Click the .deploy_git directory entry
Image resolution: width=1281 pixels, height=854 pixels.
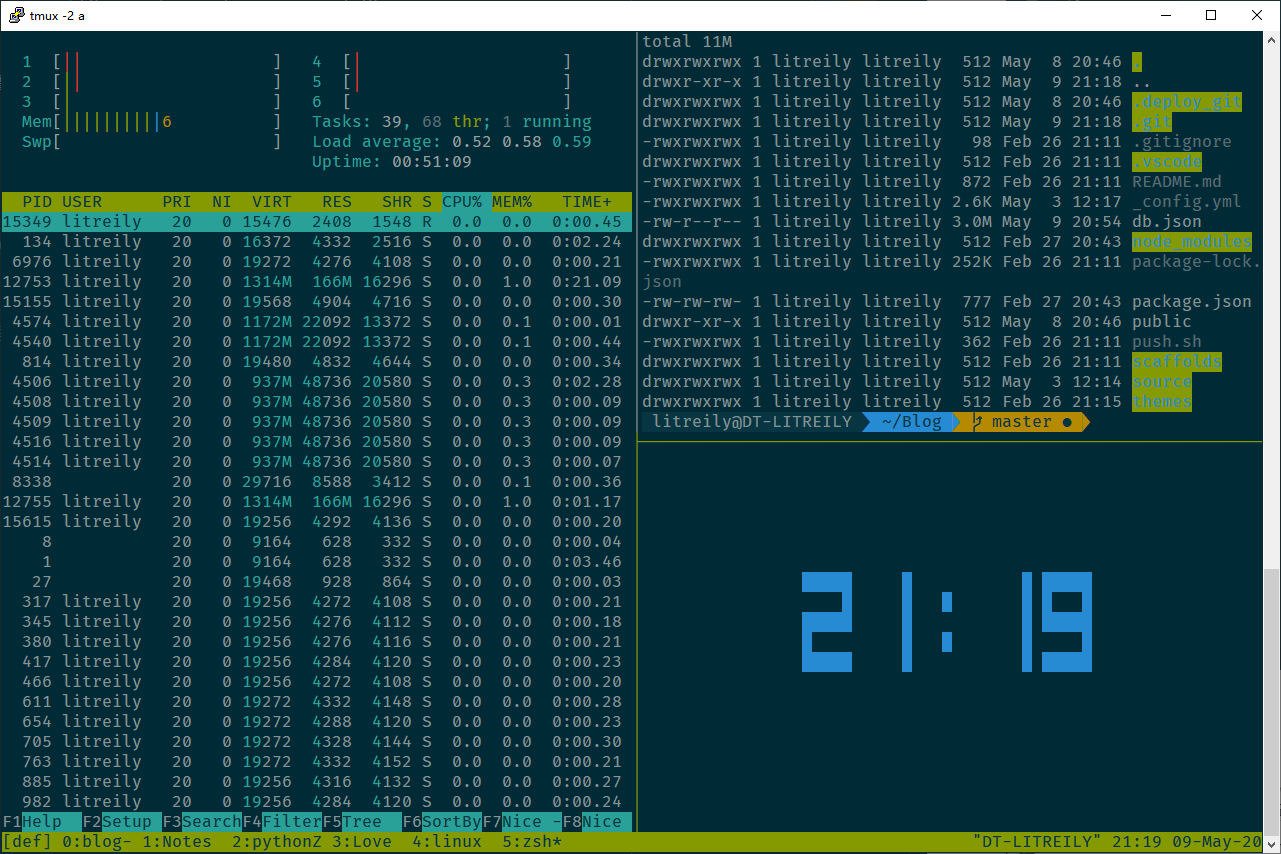coord(1187,102)
